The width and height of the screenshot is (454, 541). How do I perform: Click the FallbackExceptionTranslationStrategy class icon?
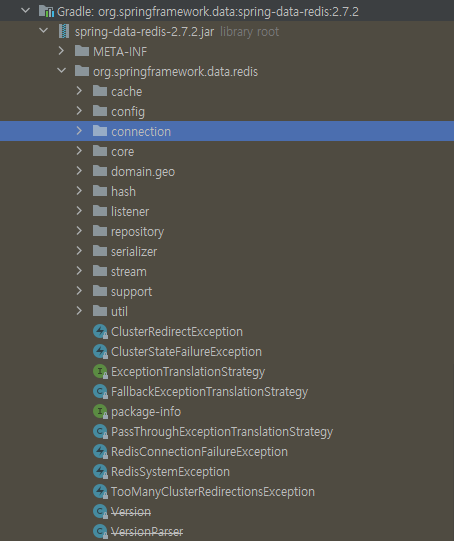(100, 392)
